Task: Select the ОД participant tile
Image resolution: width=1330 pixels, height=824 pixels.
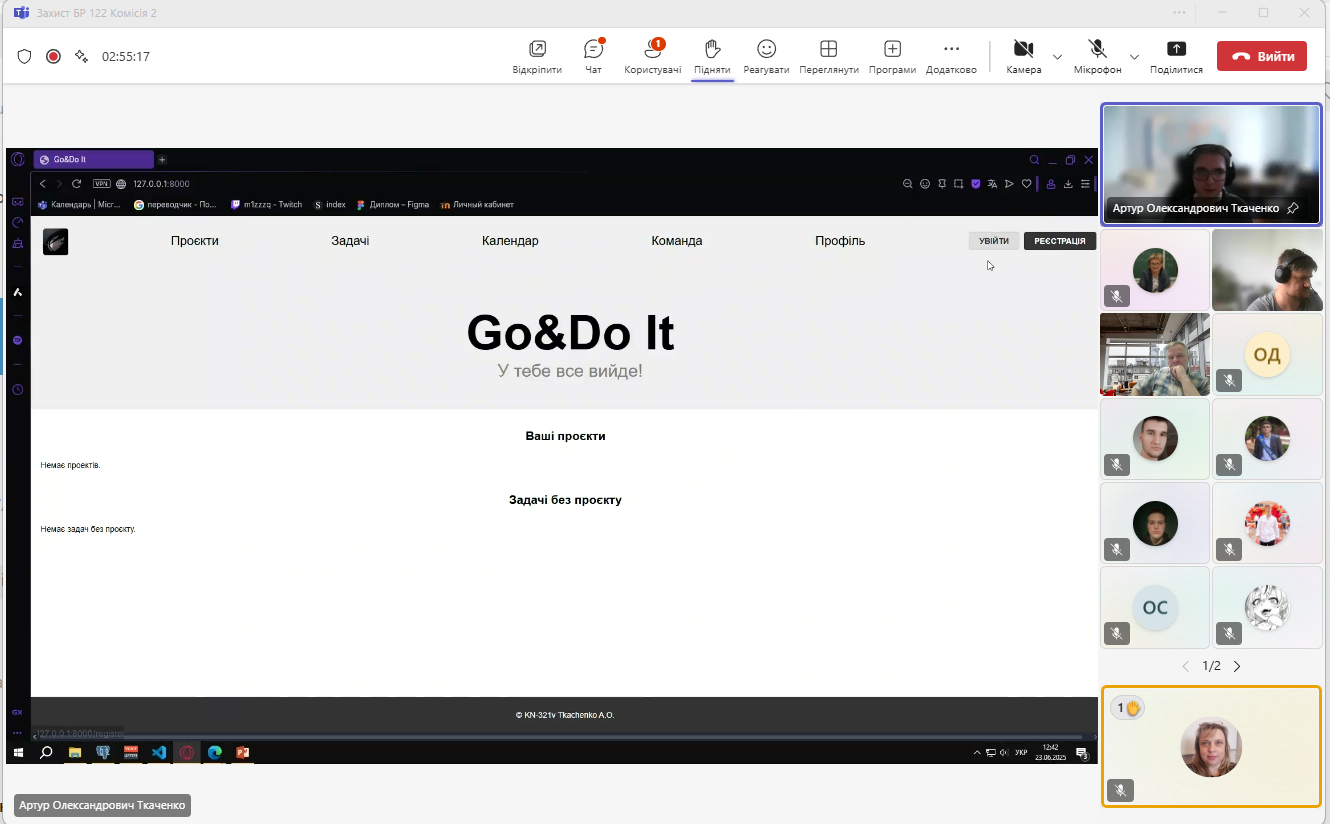Action: [x=1267, y=355]
